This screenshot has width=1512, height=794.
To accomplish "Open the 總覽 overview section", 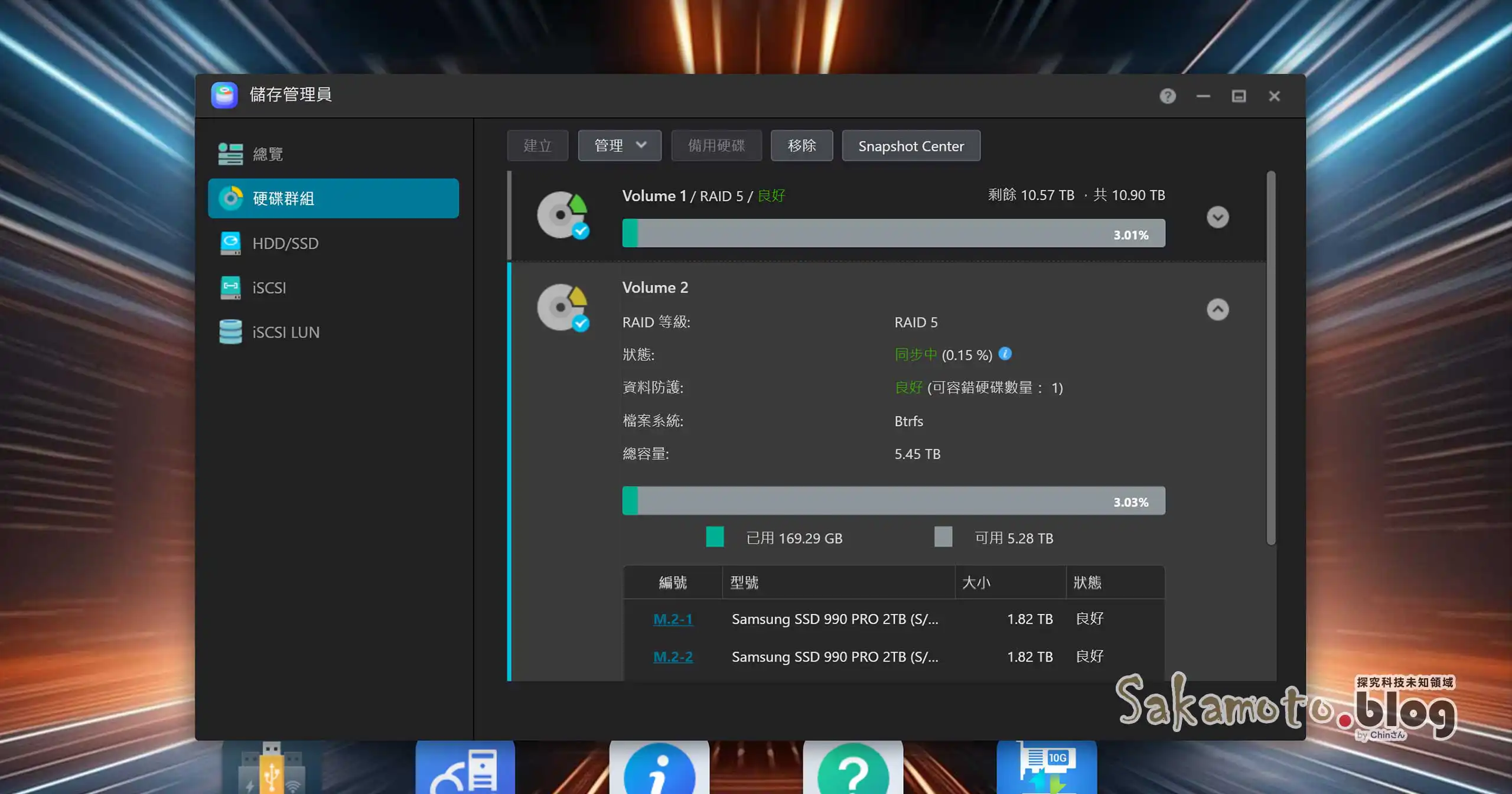I will [268, 154].
